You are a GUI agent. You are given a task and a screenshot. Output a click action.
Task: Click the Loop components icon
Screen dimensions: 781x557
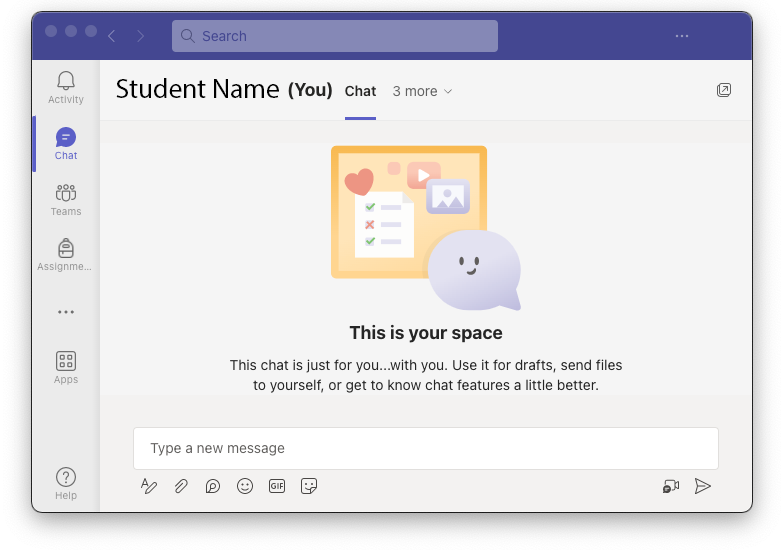[x=213, y=486]
